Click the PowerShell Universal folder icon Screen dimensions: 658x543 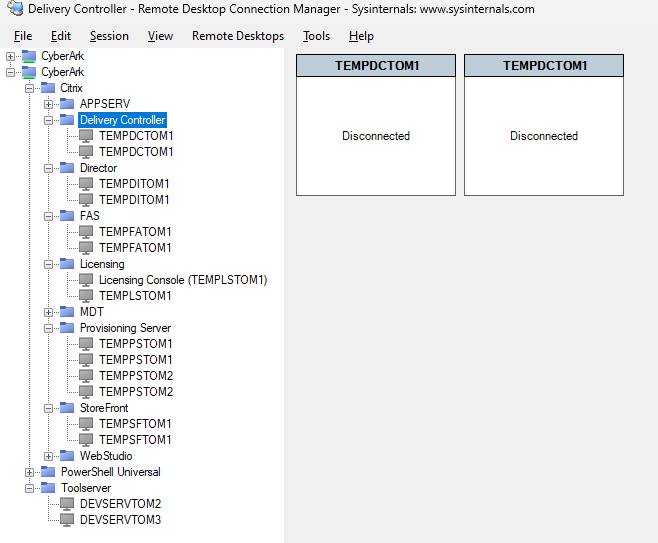[48, 472]
